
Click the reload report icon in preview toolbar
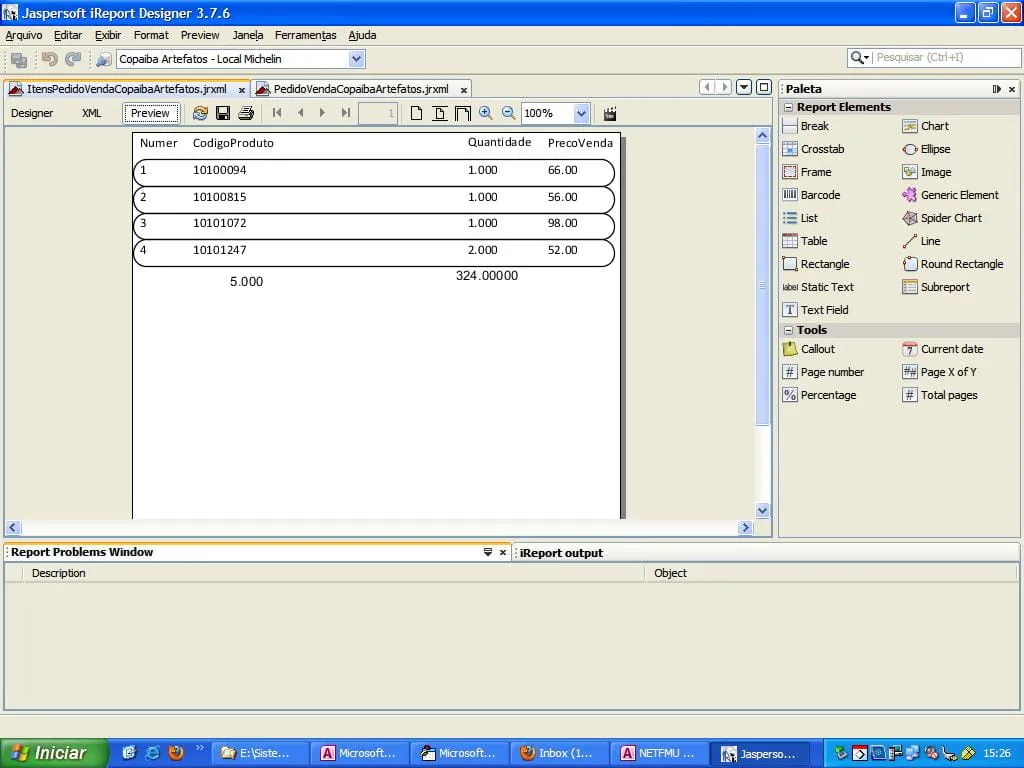point(201,113)
